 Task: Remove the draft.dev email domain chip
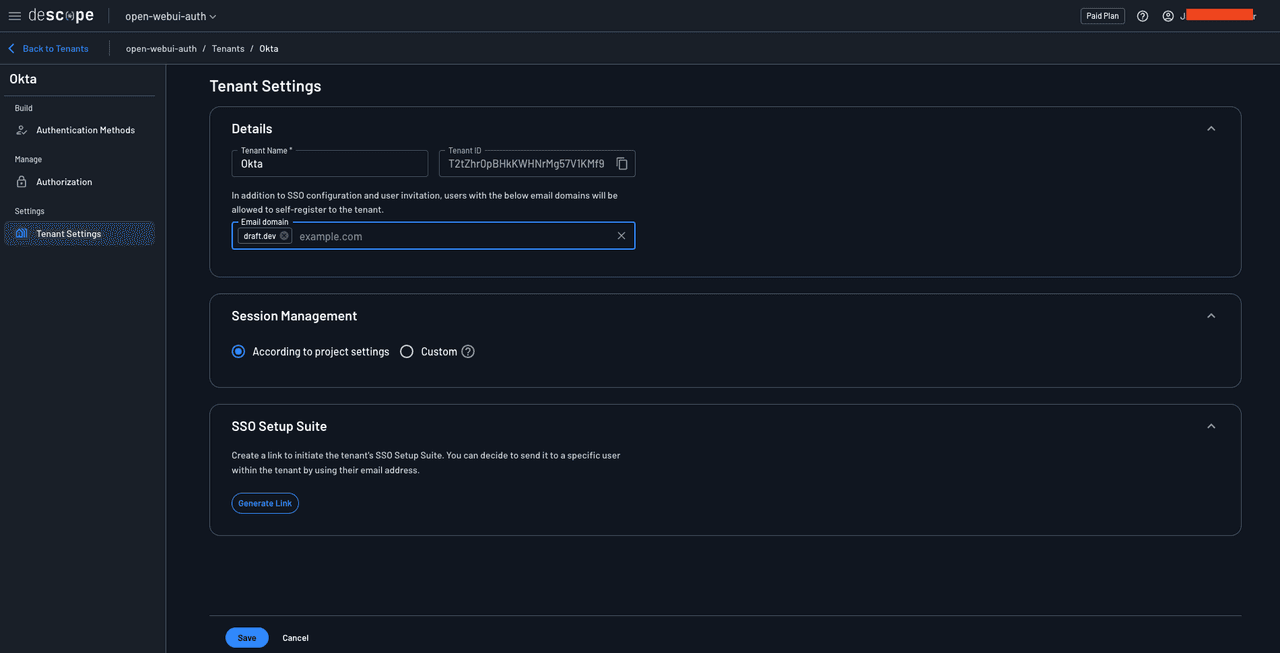point(284,236)
